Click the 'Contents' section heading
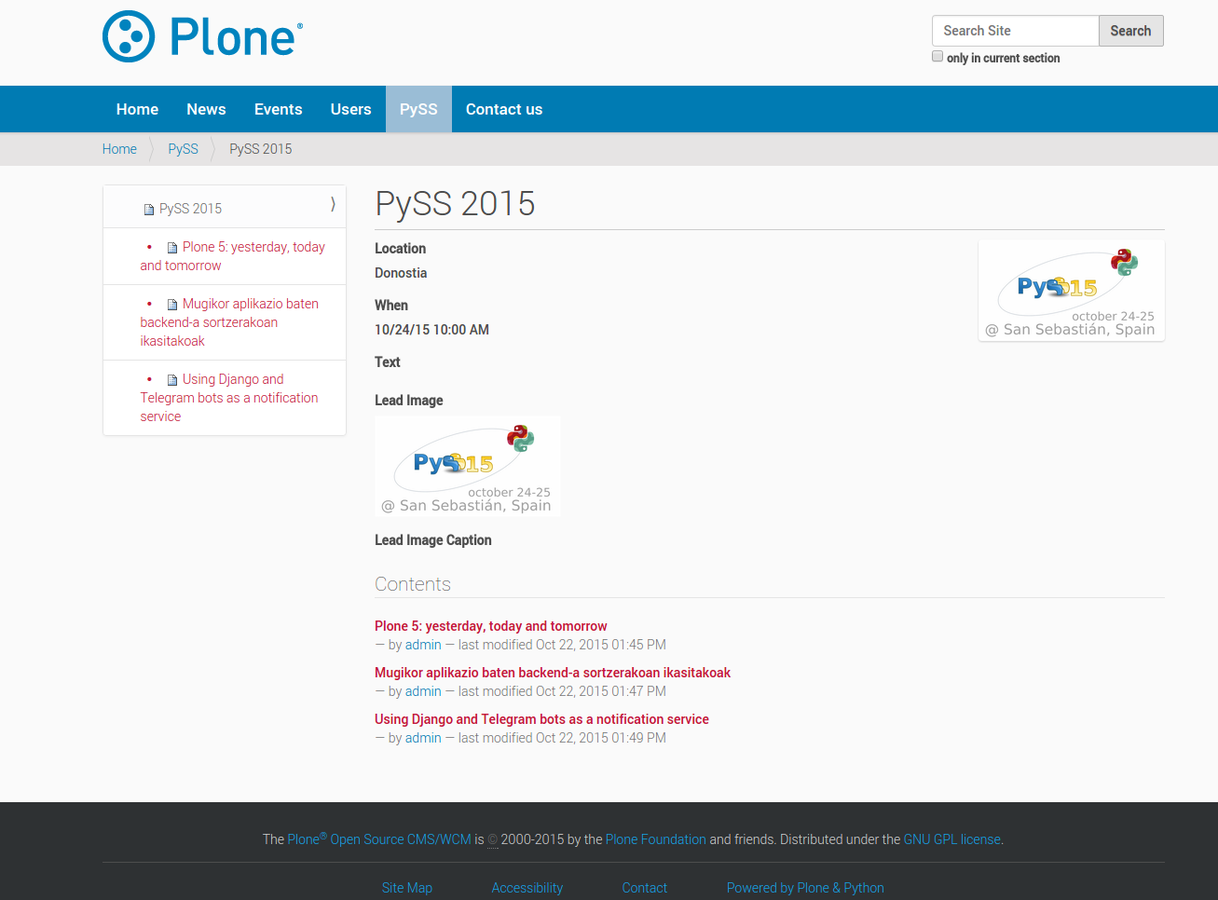The width and height of the screenshot is (1218, 900). [413, 584]
